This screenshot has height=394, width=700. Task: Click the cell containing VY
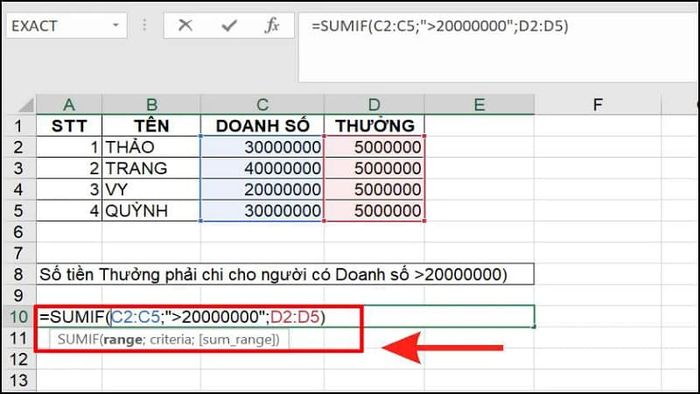point(151,190)
